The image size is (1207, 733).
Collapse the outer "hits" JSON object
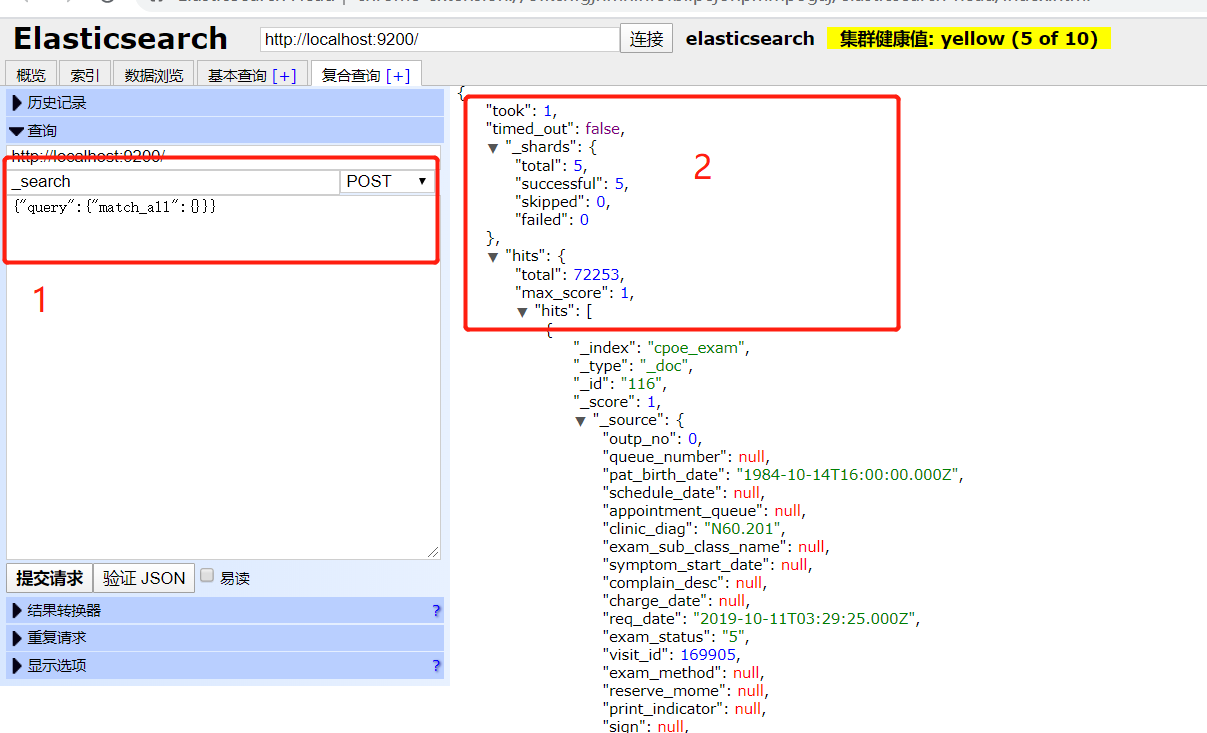493,257
